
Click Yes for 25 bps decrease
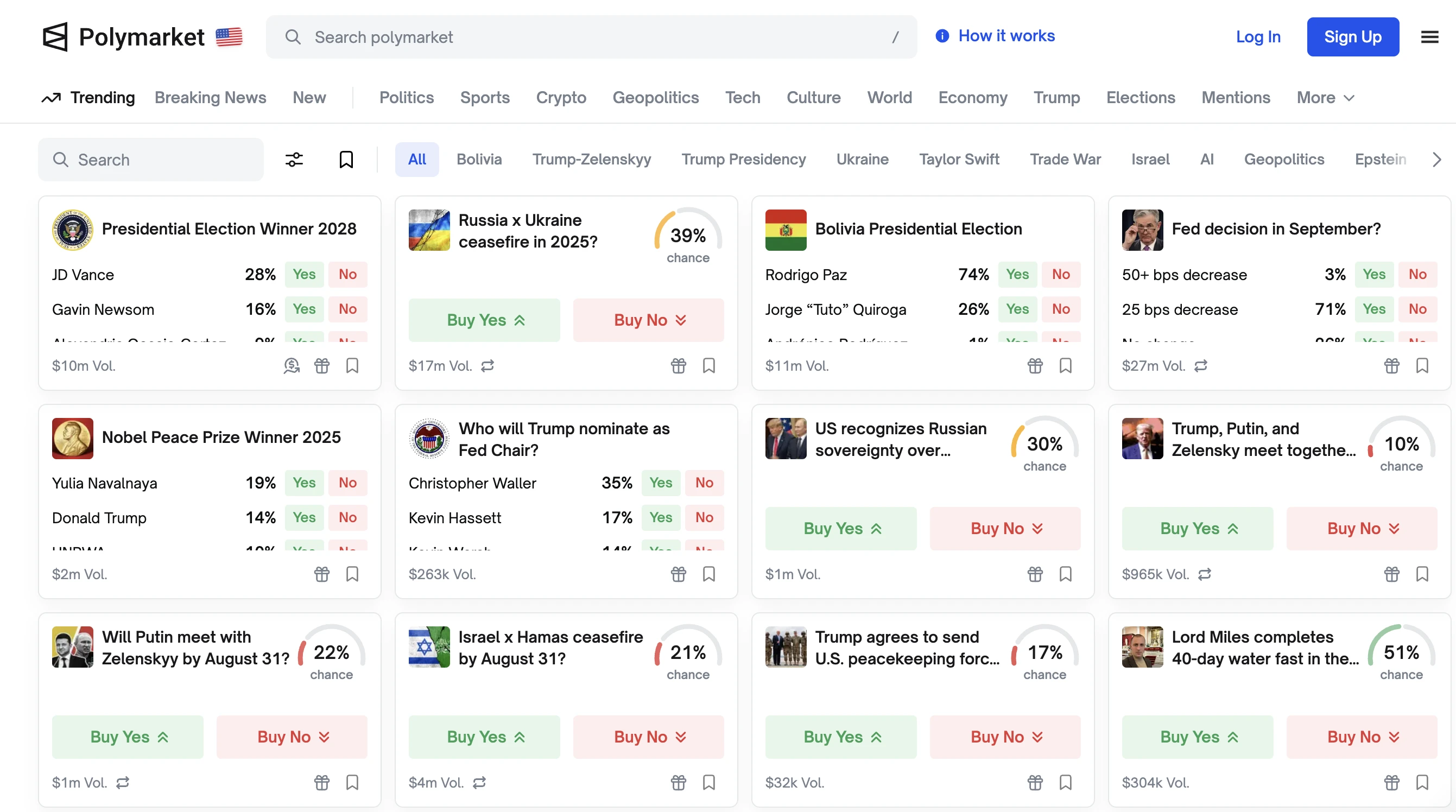click(1374, 309)
